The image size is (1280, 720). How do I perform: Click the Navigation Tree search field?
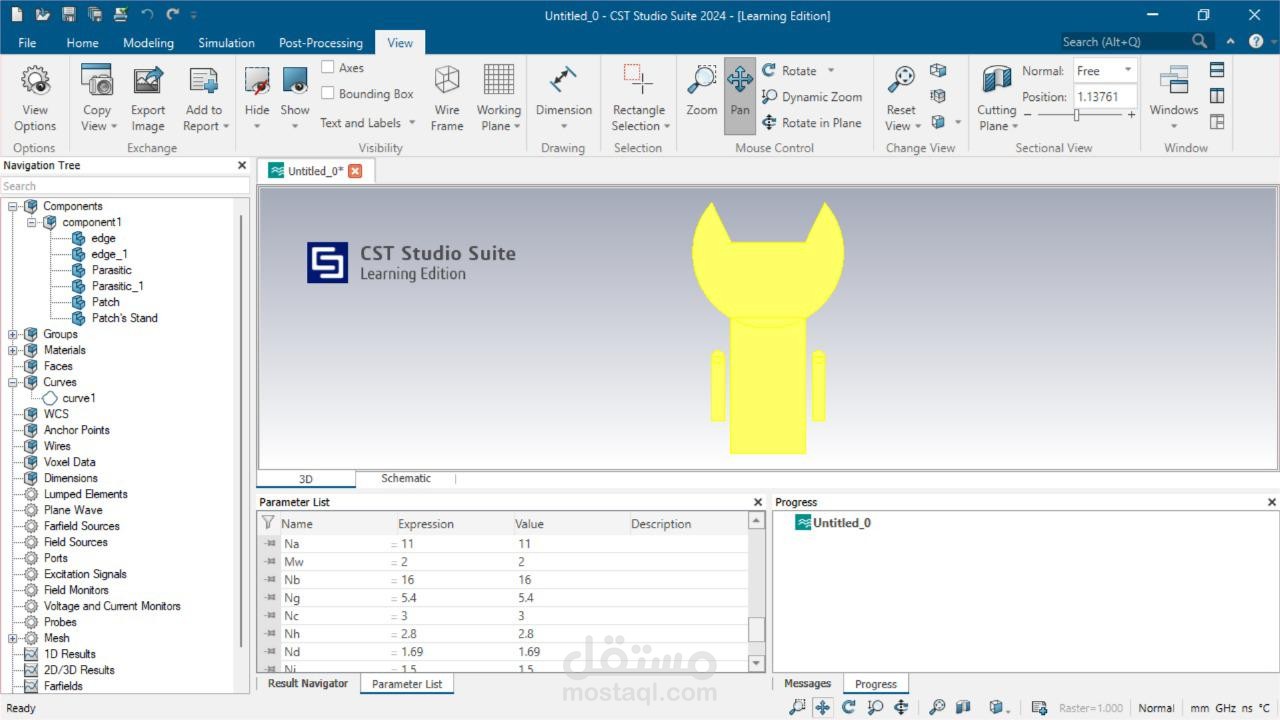pyautogui.click(x=125, y=186)
